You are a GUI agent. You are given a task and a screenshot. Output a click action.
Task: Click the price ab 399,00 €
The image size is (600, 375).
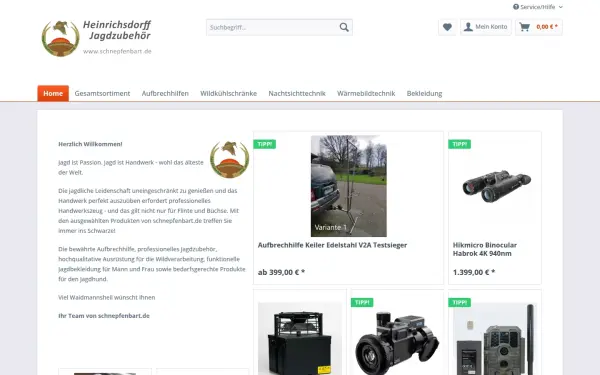[x=281, y=272]
